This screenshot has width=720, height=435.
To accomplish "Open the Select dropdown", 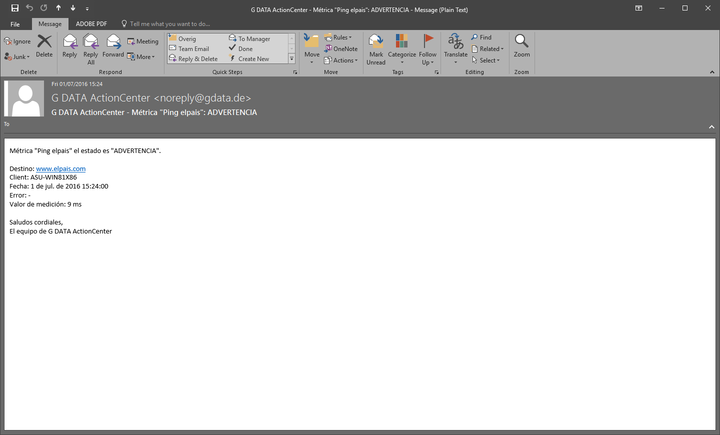I will click(x=486, y=60).
